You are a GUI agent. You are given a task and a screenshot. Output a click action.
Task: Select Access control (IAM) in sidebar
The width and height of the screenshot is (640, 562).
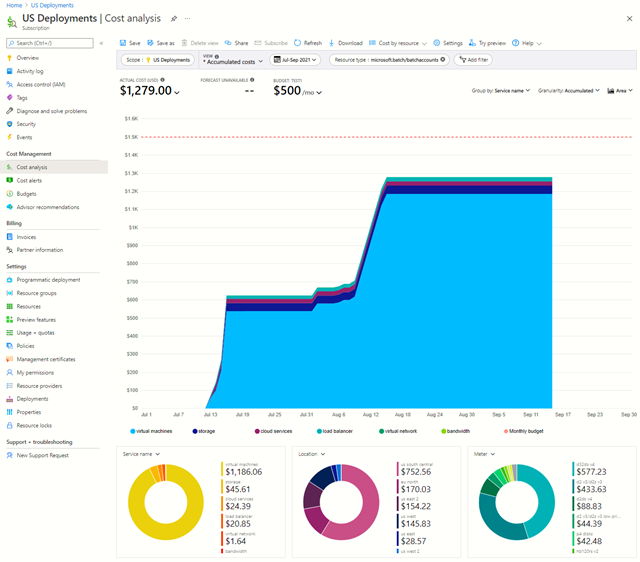pos(40,84)
